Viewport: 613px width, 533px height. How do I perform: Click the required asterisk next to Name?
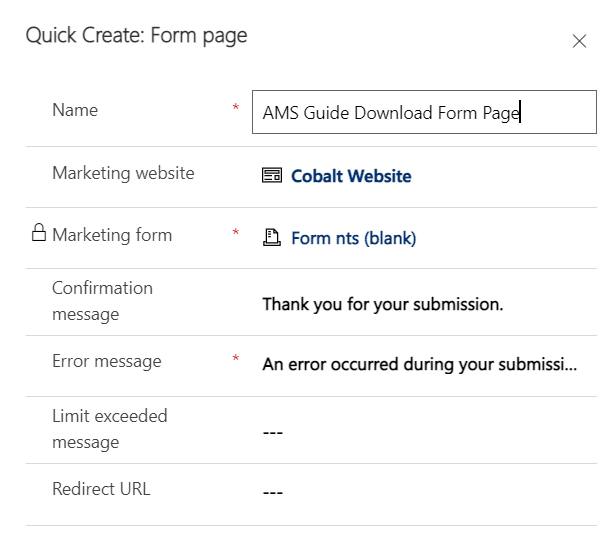(236, 108)
